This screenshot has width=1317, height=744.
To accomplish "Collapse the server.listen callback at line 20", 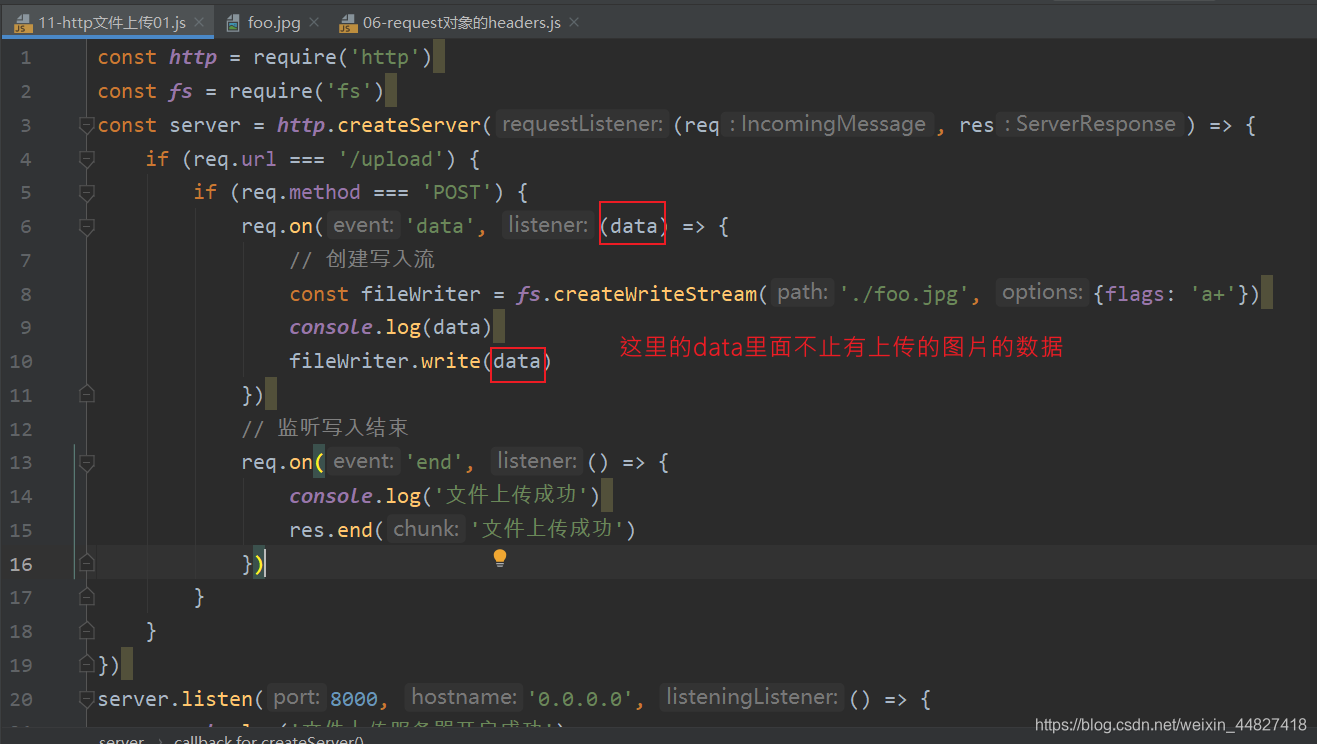I will point(87,699).
